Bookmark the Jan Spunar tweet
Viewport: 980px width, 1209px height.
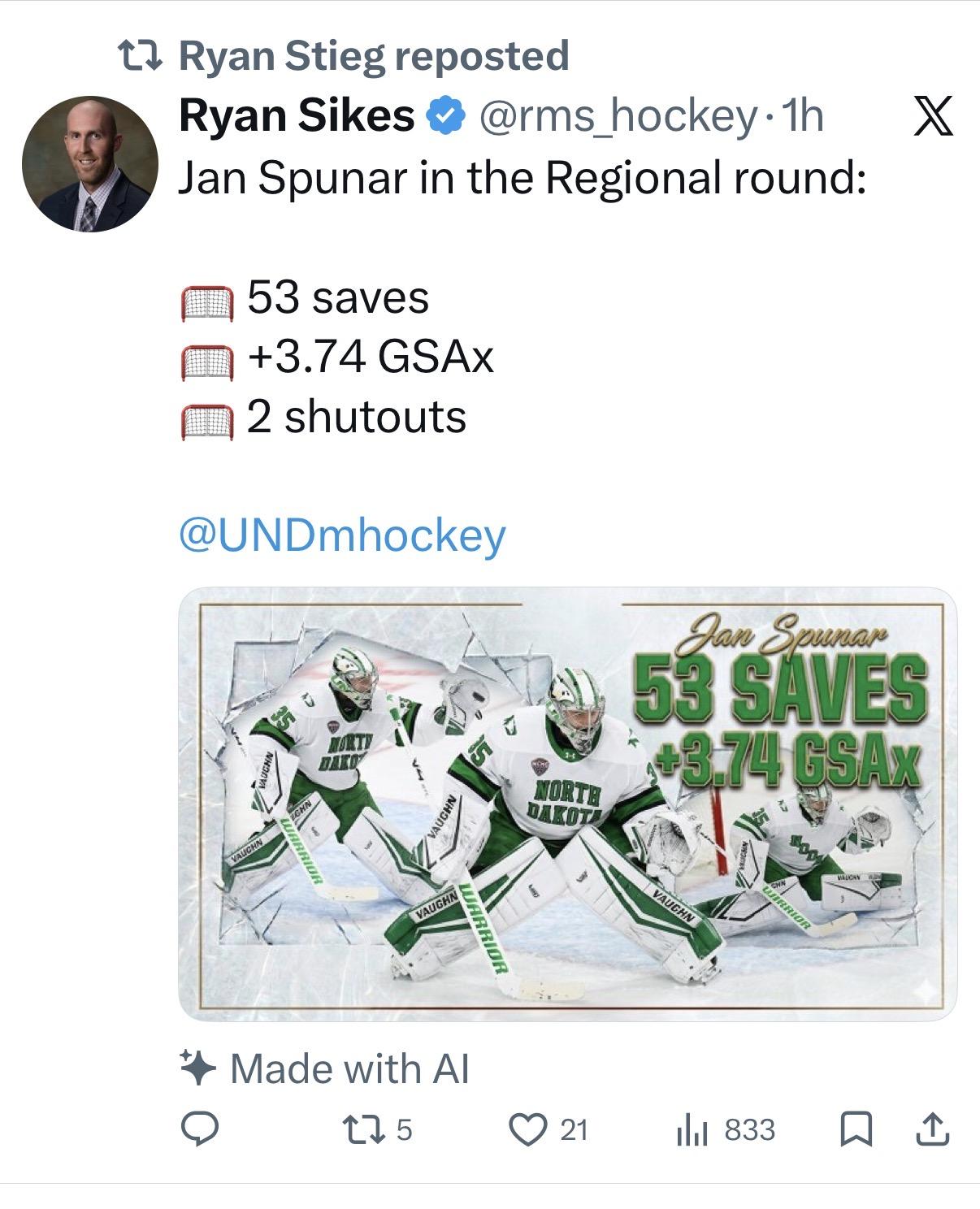(856, 1129)
